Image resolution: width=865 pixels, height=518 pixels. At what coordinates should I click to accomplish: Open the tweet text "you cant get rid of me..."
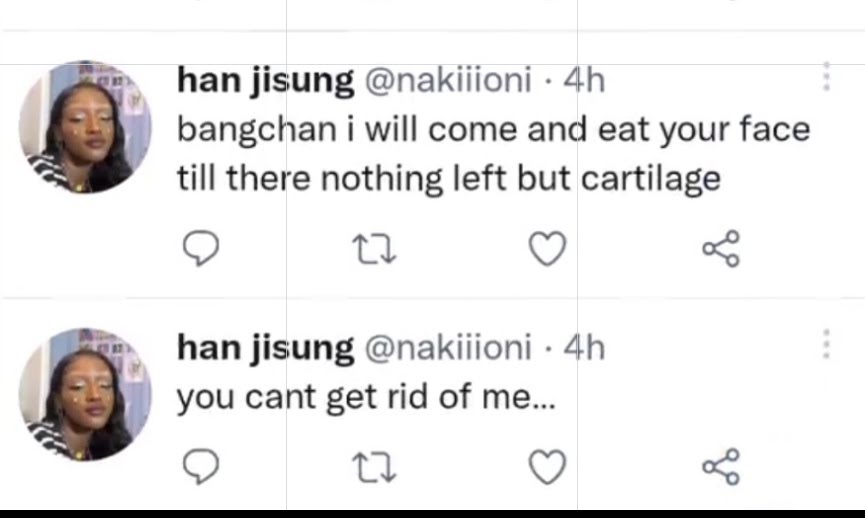point(365,398)
